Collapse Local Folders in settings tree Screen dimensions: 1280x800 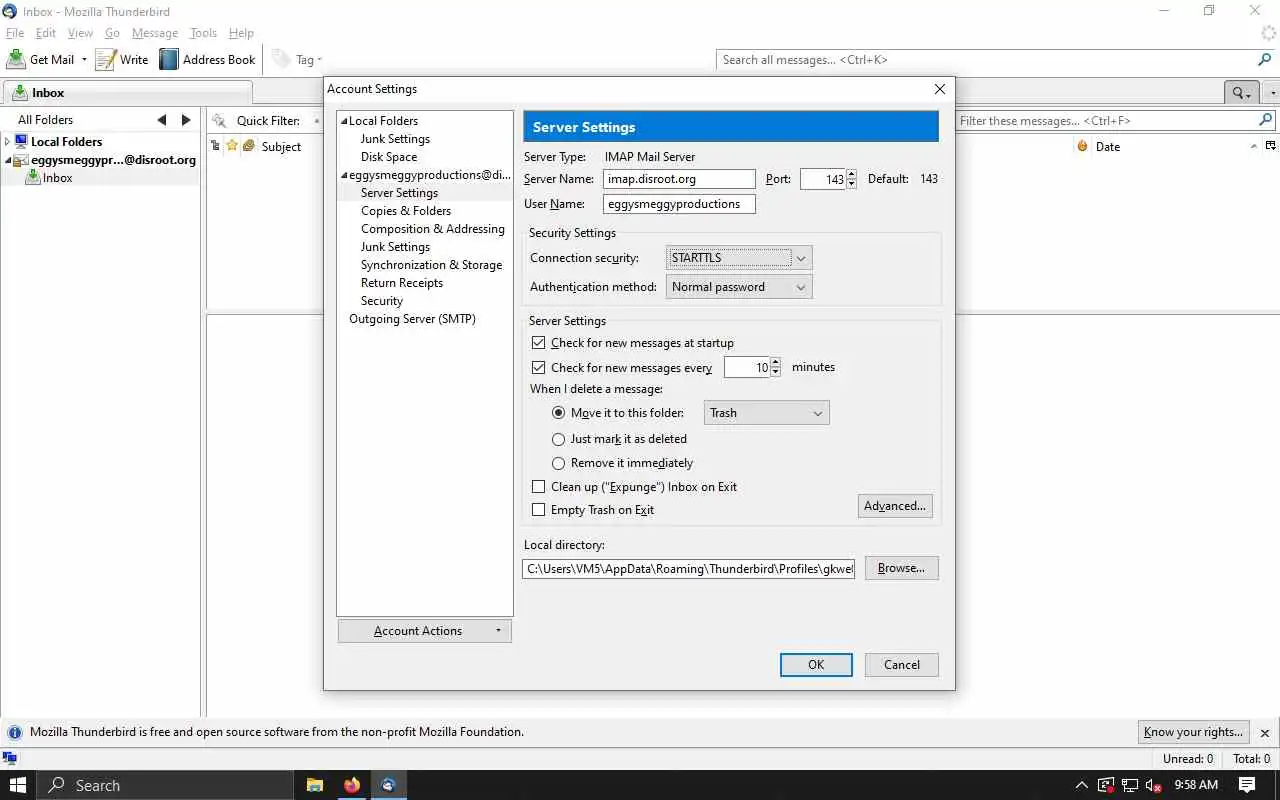coord(344,121)
